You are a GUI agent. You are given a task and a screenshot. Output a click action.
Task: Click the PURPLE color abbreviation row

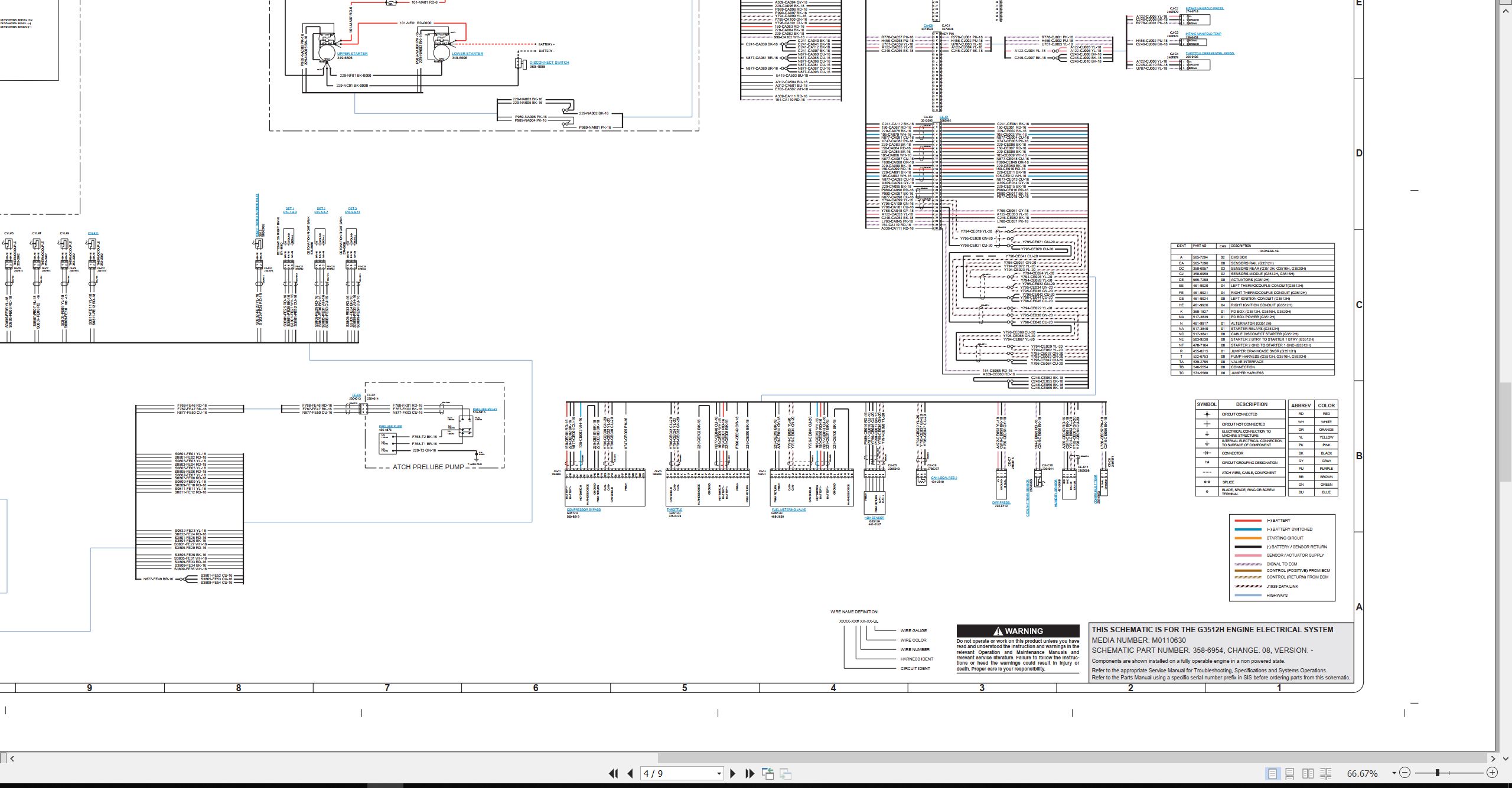point(1313,469)
